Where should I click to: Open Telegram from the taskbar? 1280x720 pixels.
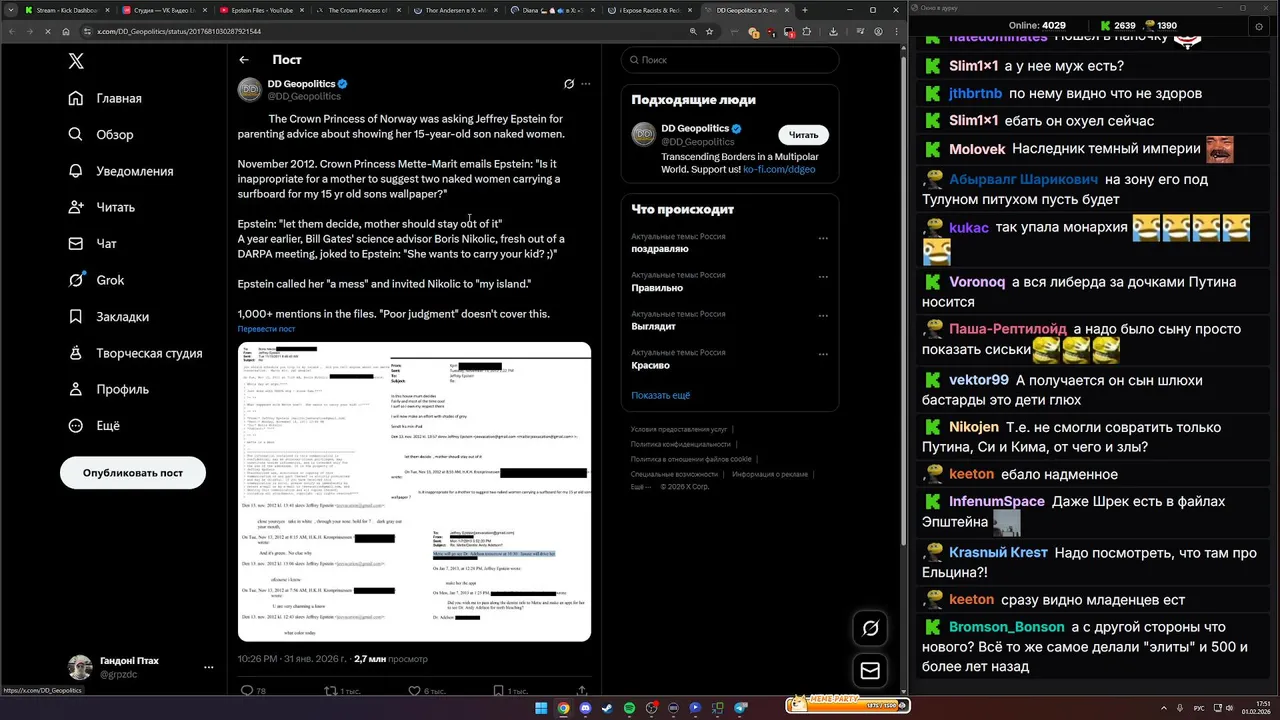(741, 708)
